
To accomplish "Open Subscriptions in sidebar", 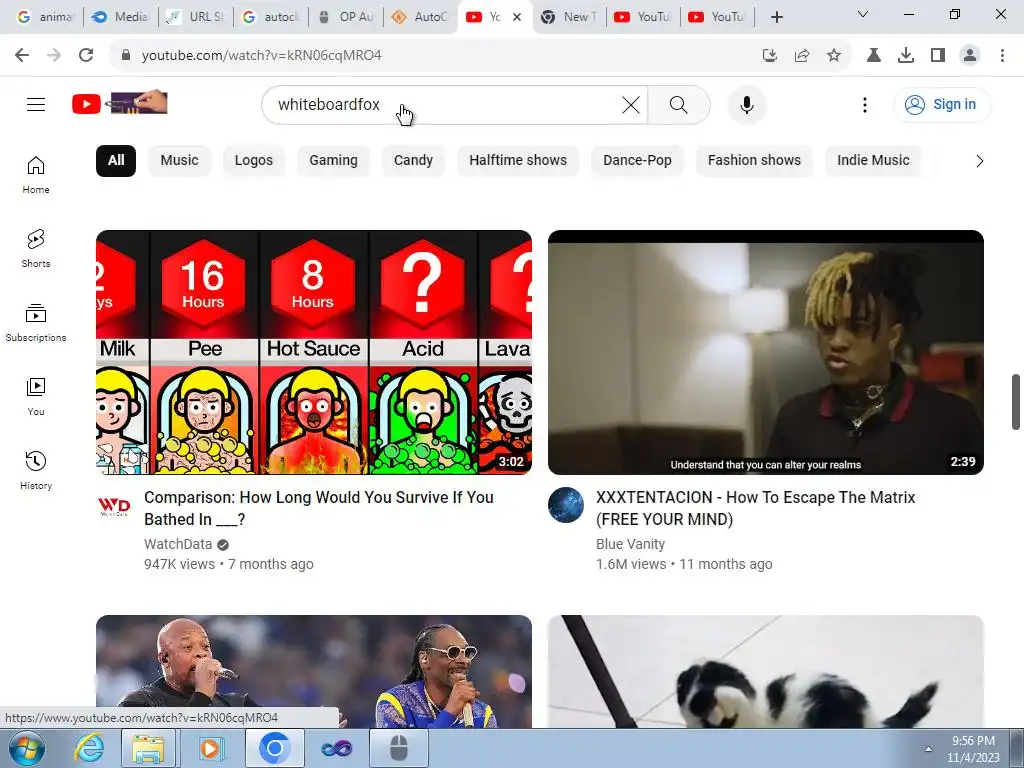I will [36, 323].
